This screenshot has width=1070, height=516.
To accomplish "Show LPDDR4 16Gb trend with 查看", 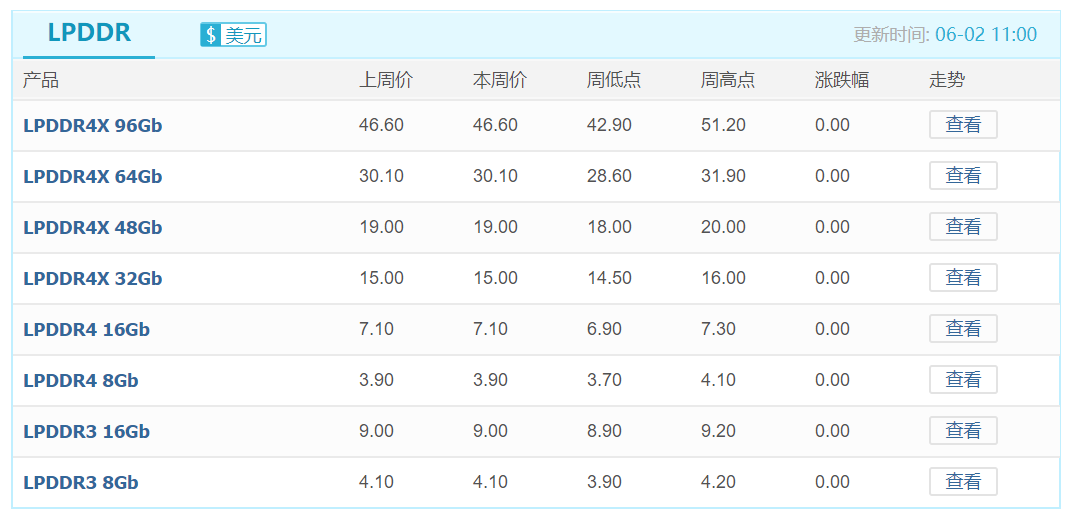I will [x=963, y=329].
